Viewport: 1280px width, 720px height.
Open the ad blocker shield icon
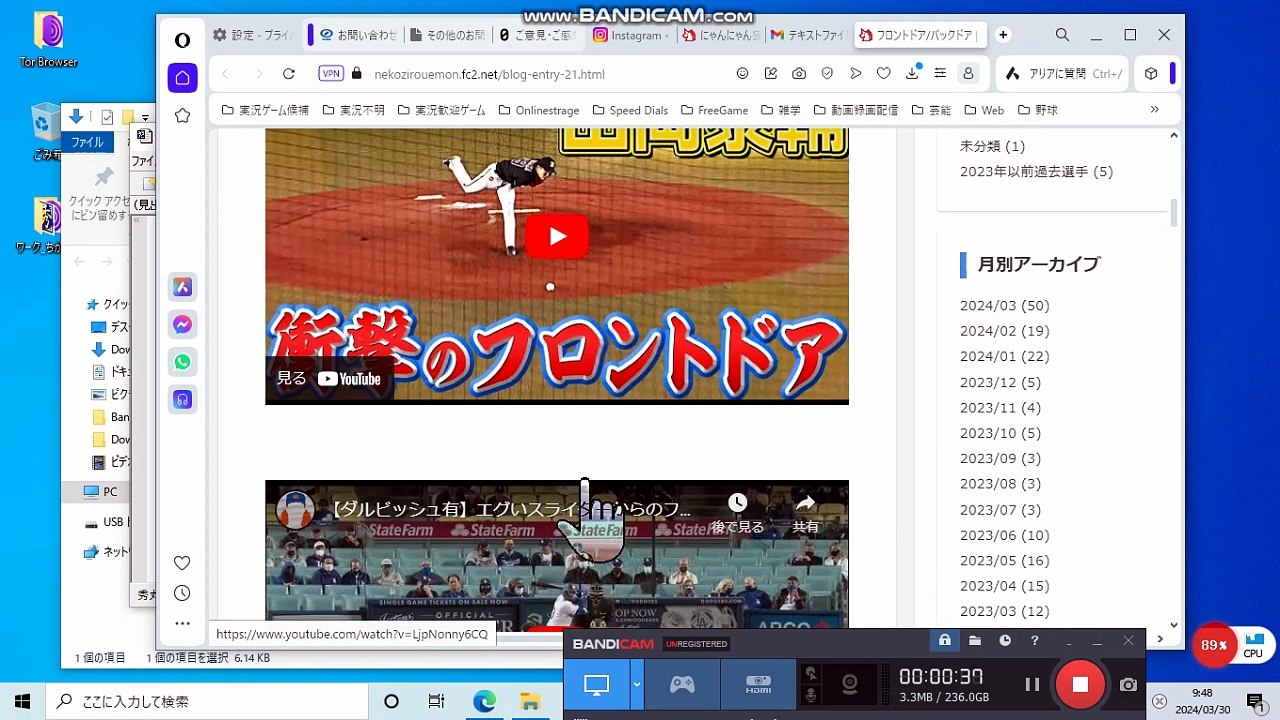(827, 74)
